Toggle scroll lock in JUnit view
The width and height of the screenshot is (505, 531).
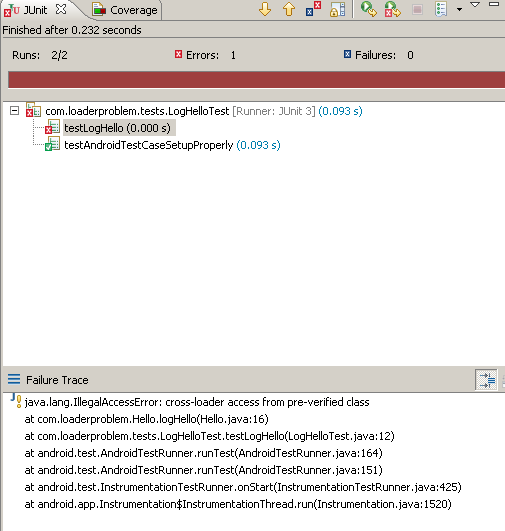337,9
